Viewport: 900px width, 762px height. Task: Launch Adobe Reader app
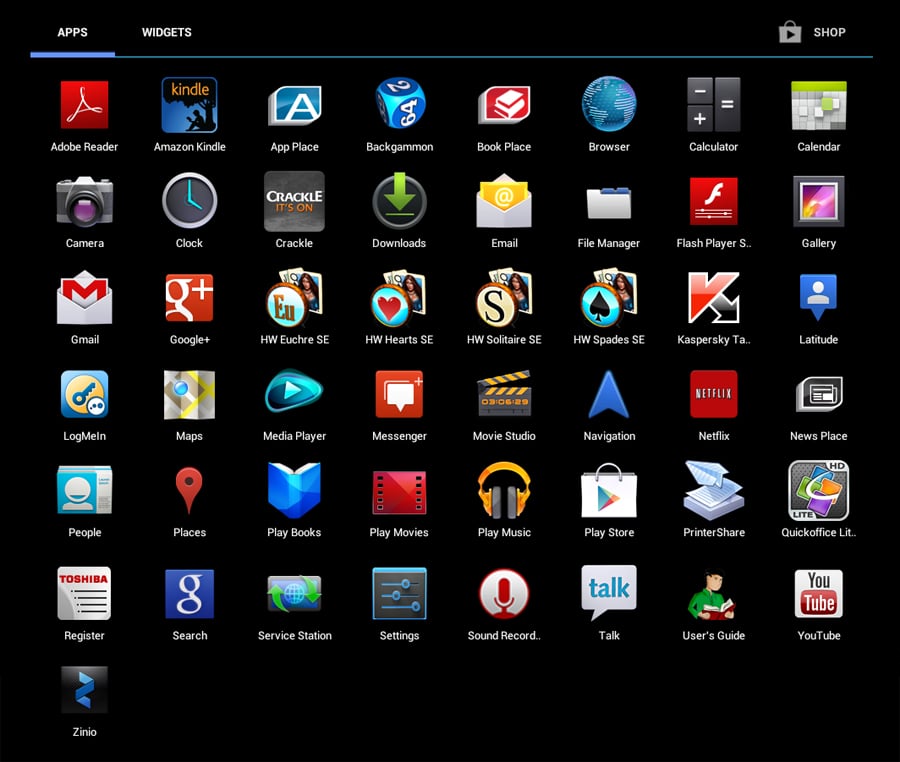(84, 105)
